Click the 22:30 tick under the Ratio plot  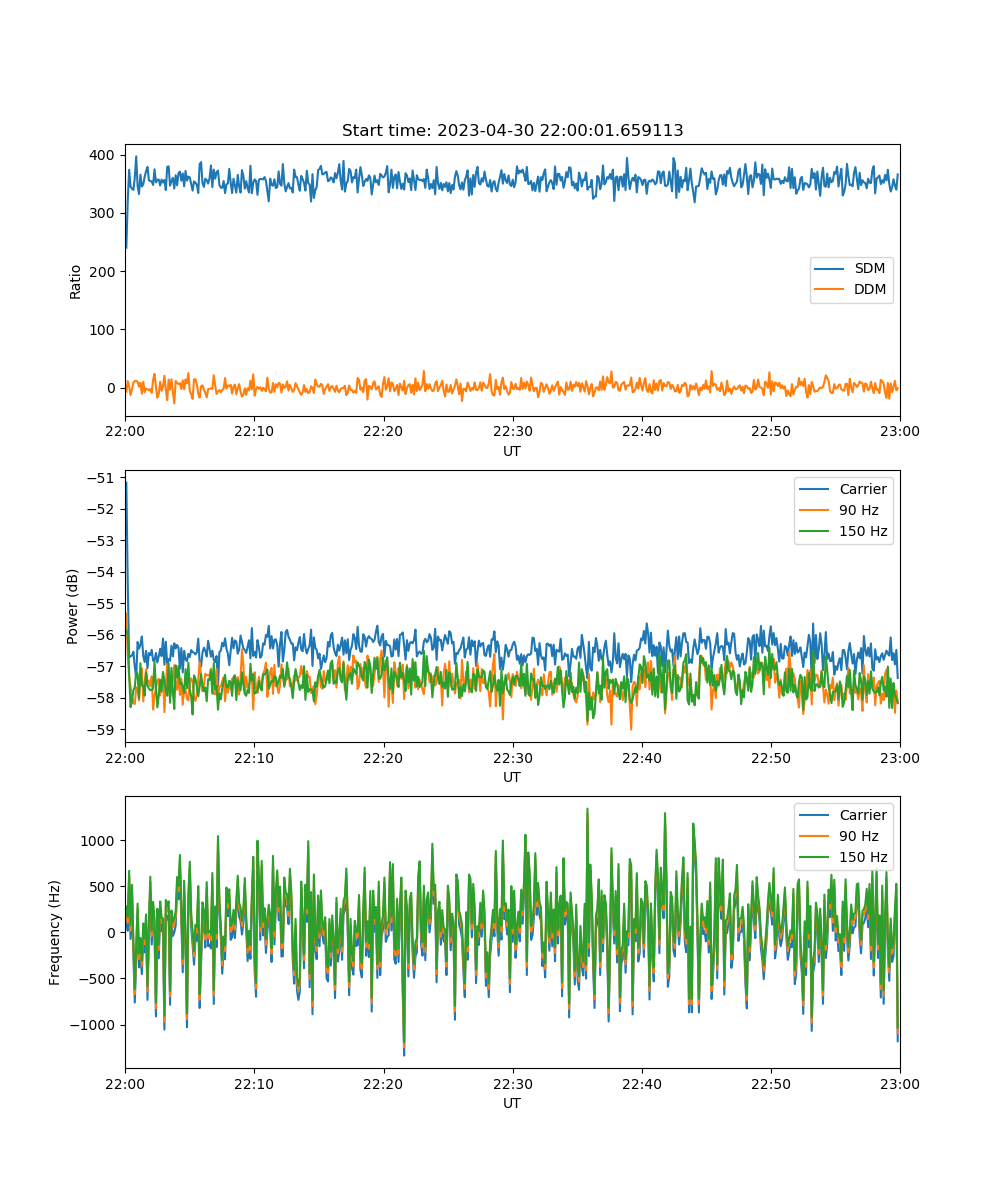click(x=512, y=431)
